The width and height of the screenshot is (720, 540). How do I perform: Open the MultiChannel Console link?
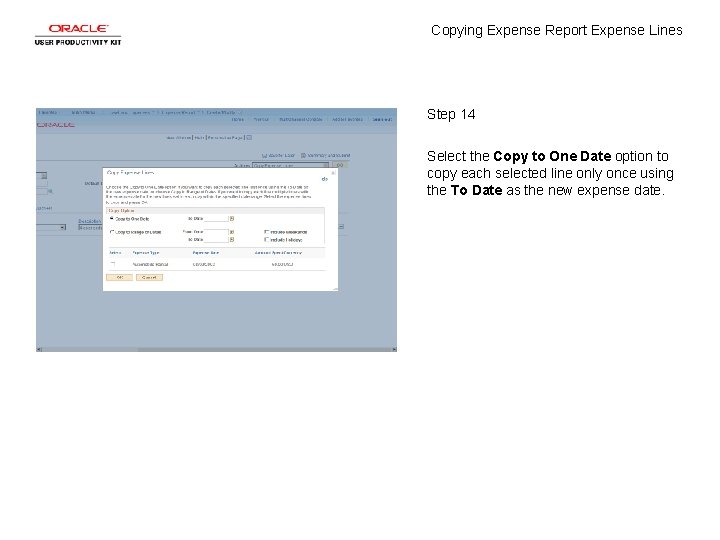click(301, 119)
